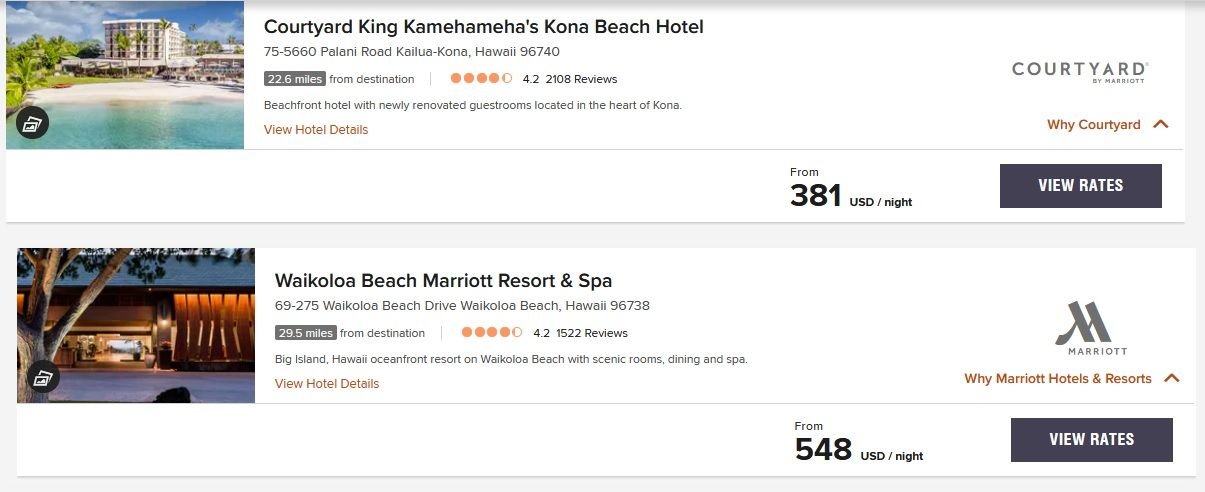
Task: View rates for the Waikoloa Beach Marriott
Action: pyautogui.click(x=1091, y=440)
